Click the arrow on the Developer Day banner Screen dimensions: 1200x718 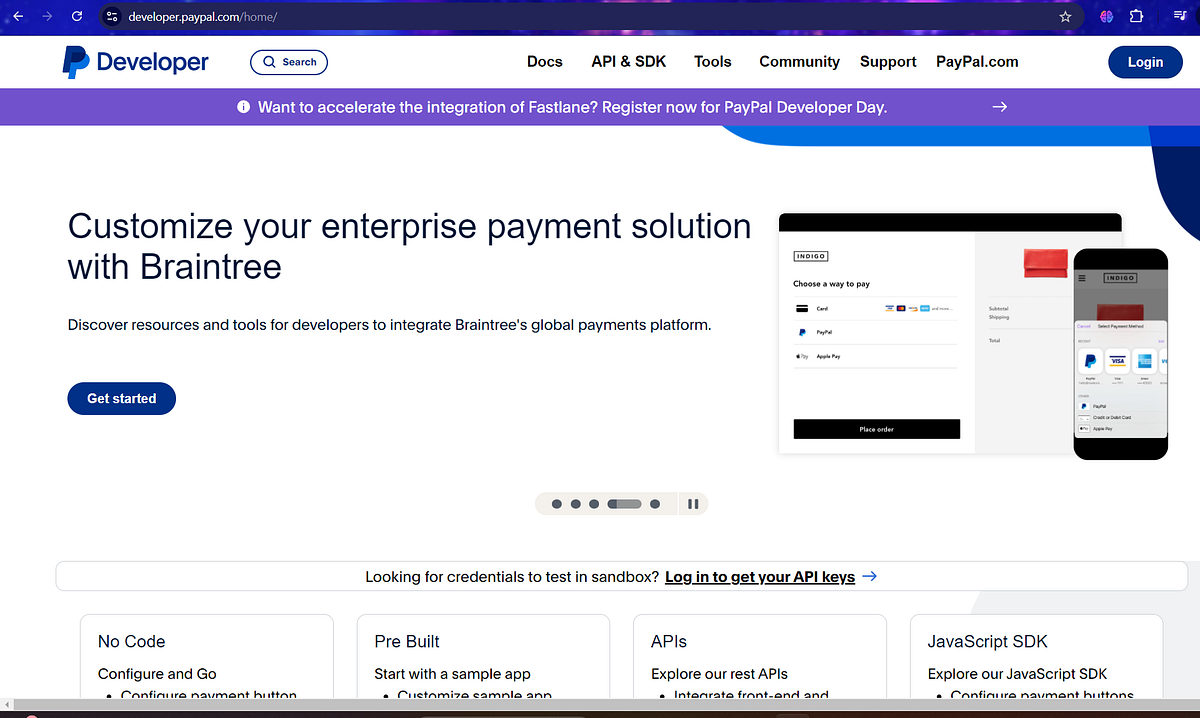coord(999,107)
